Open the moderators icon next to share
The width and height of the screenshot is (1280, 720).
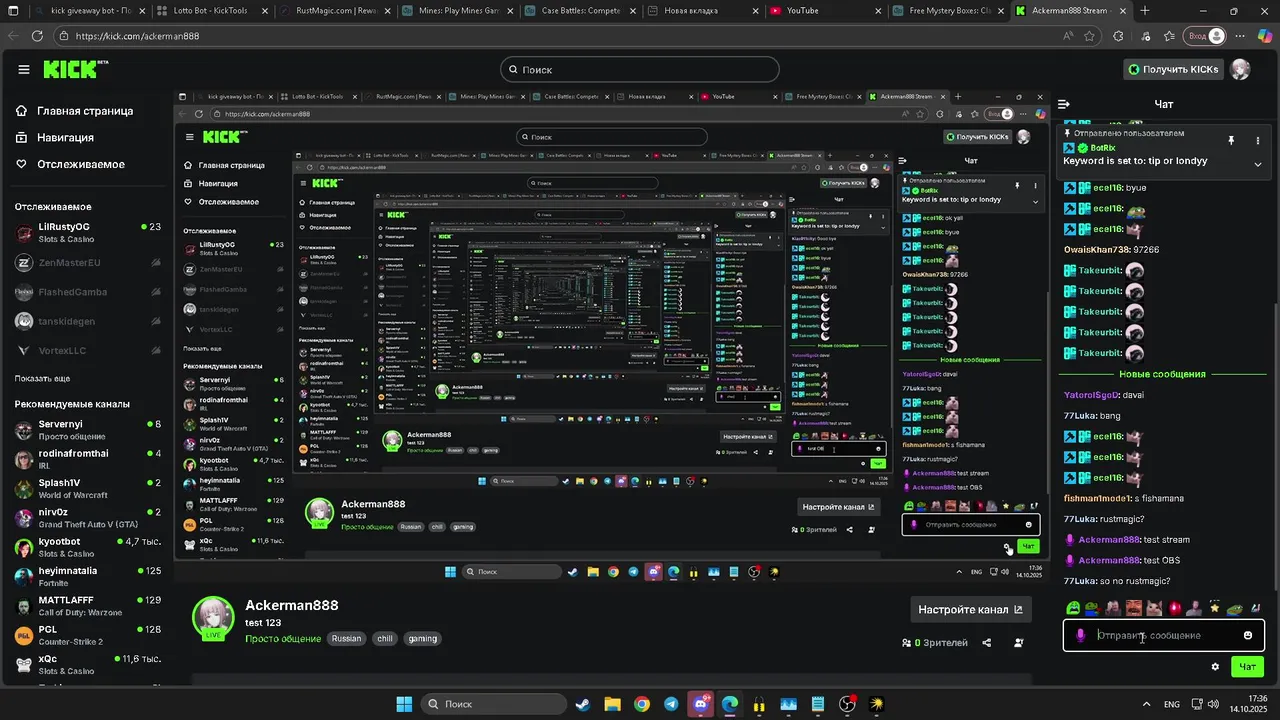tap(1019, 643)
